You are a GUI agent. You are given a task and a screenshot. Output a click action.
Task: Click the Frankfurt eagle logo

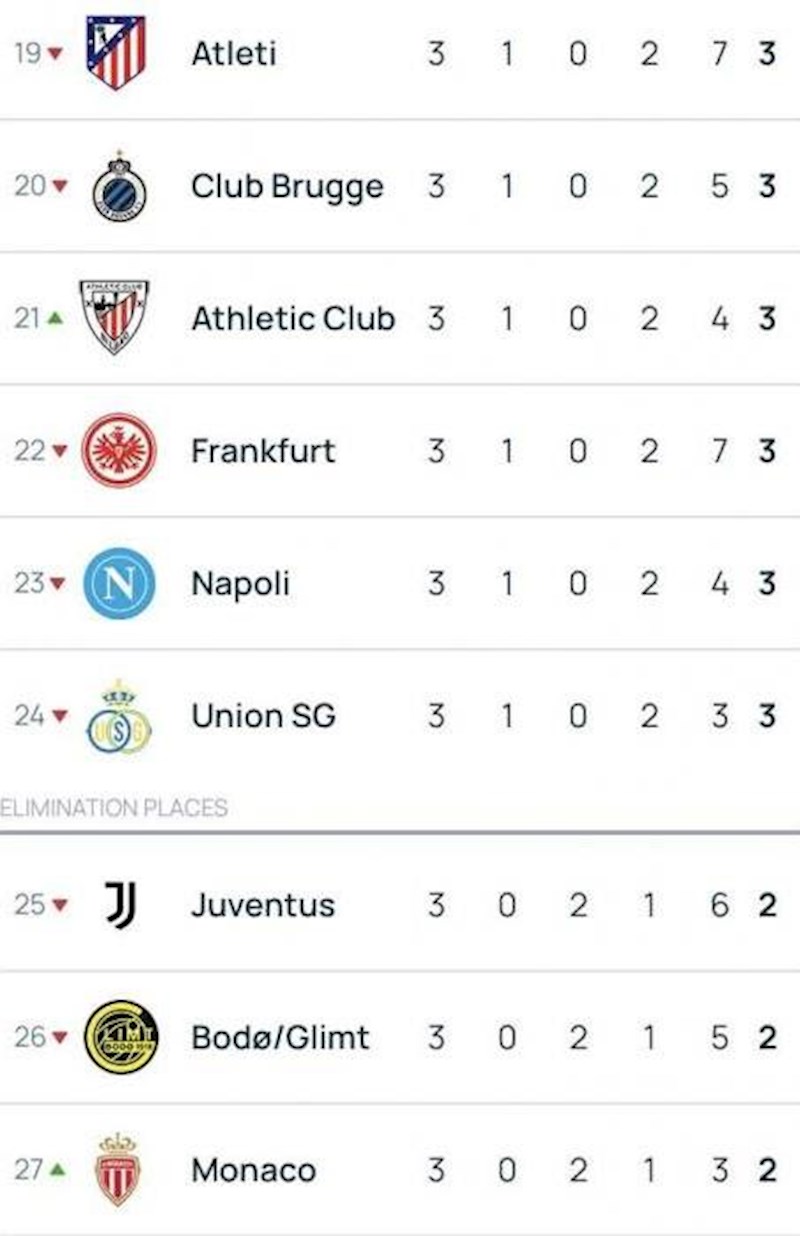coord(119,451)
